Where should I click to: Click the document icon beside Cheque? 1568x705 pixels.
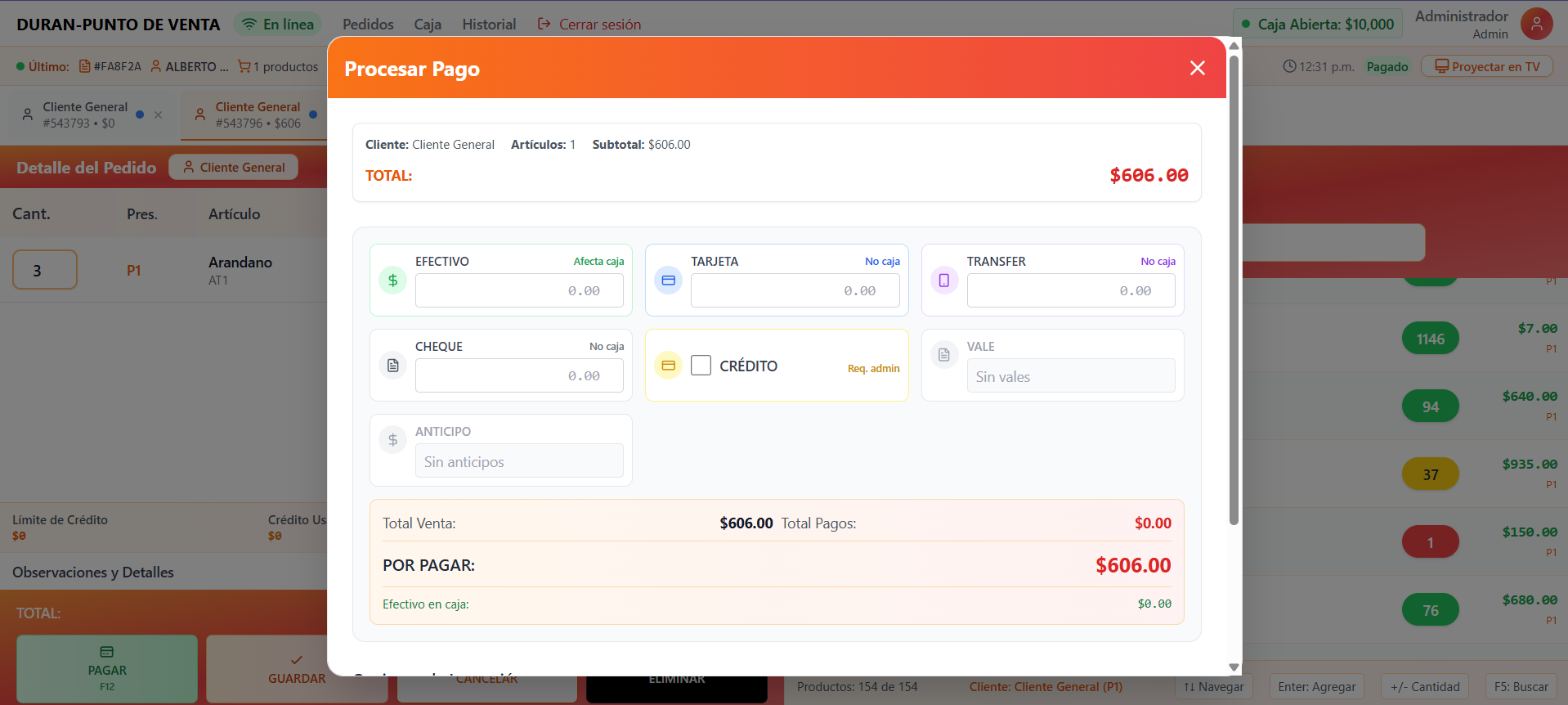click(x=392, y=366)
